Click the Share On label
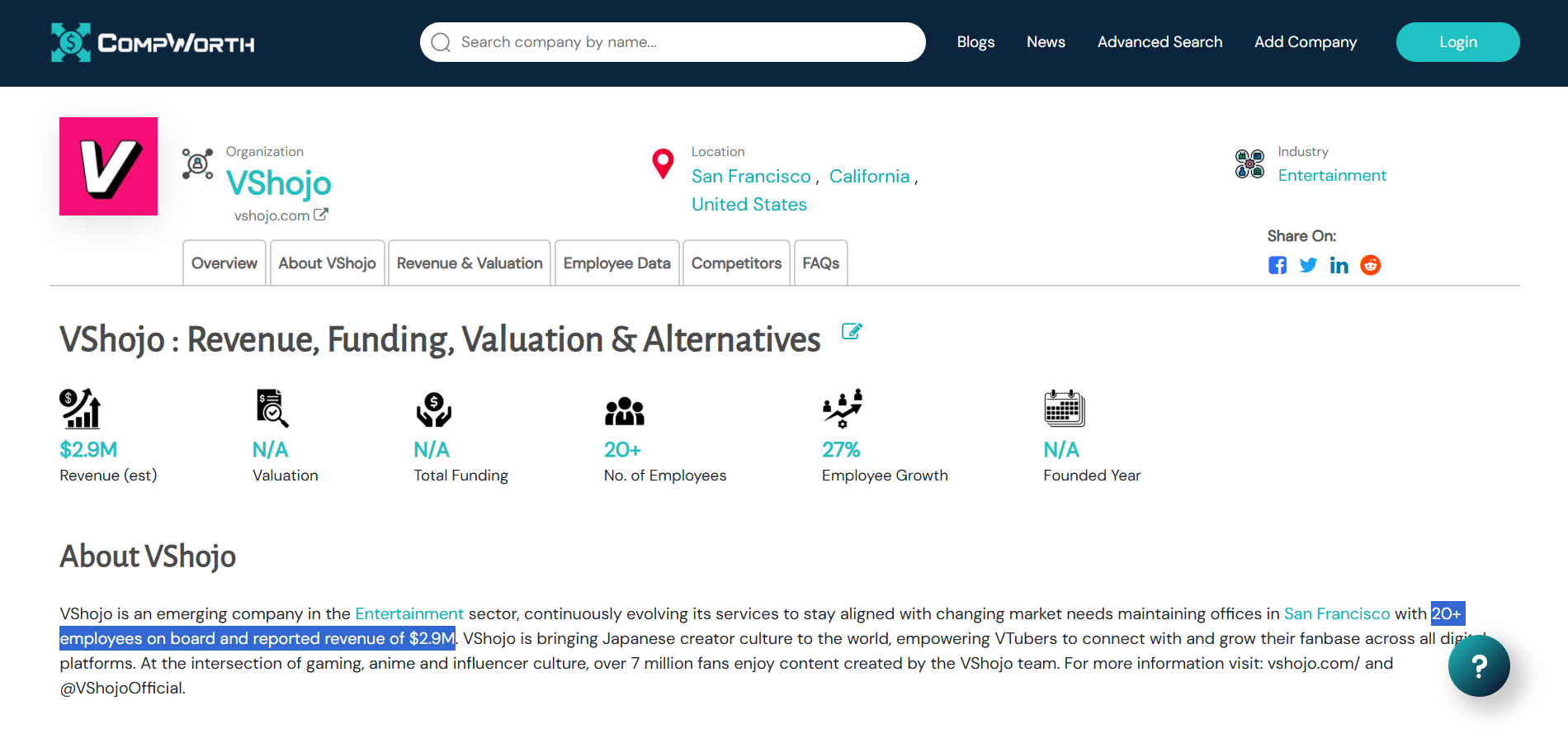Screen dimensions: 1568x748 (x=1301, y=236)
